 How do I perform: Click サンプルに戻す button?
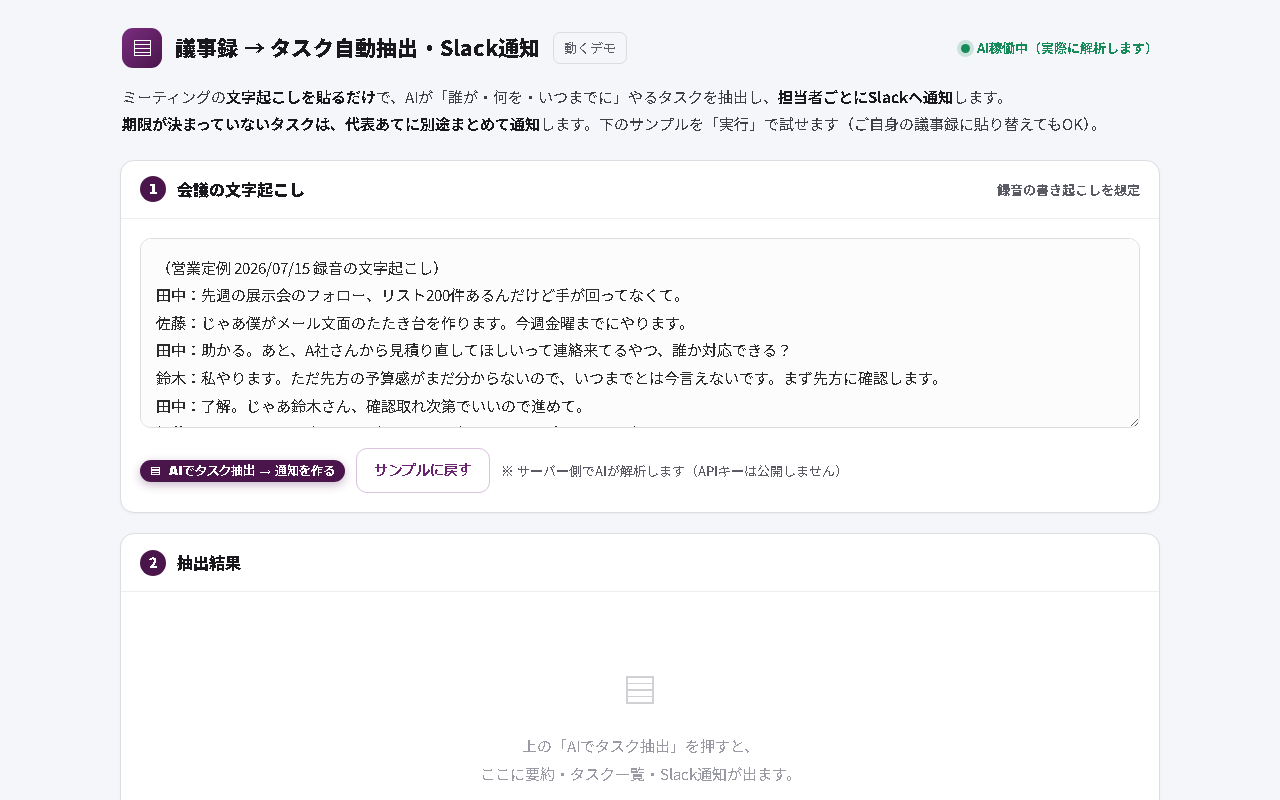[423, 470]
